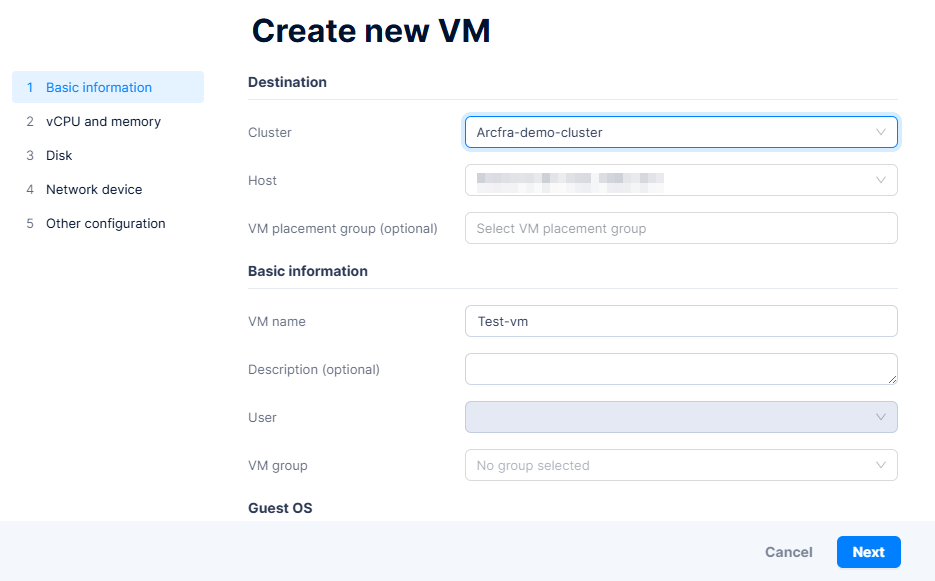Click the Description textarea resize handle

pos(892,379)
